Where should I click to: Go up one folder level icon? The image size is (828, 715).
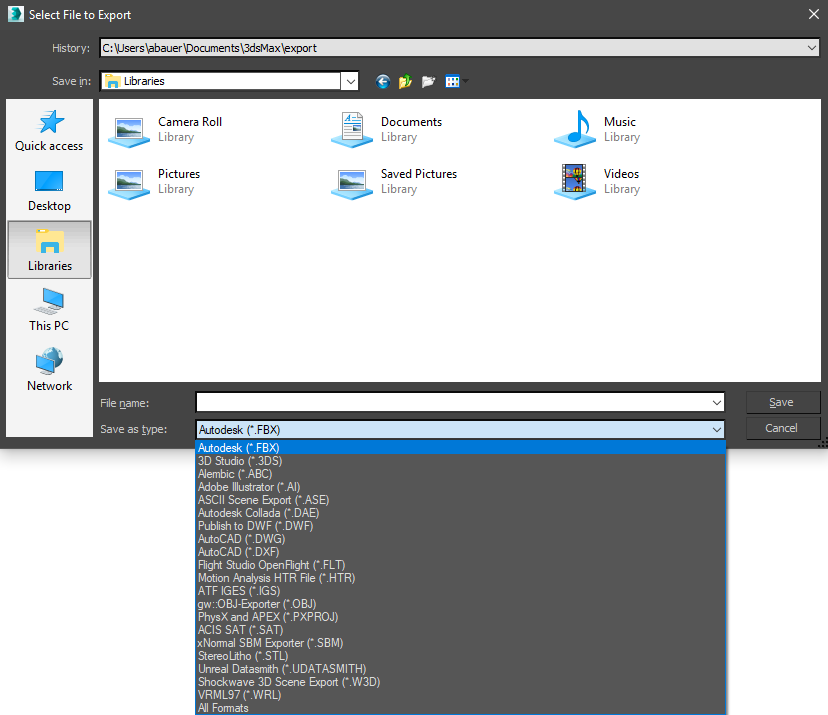coord(406,82)
